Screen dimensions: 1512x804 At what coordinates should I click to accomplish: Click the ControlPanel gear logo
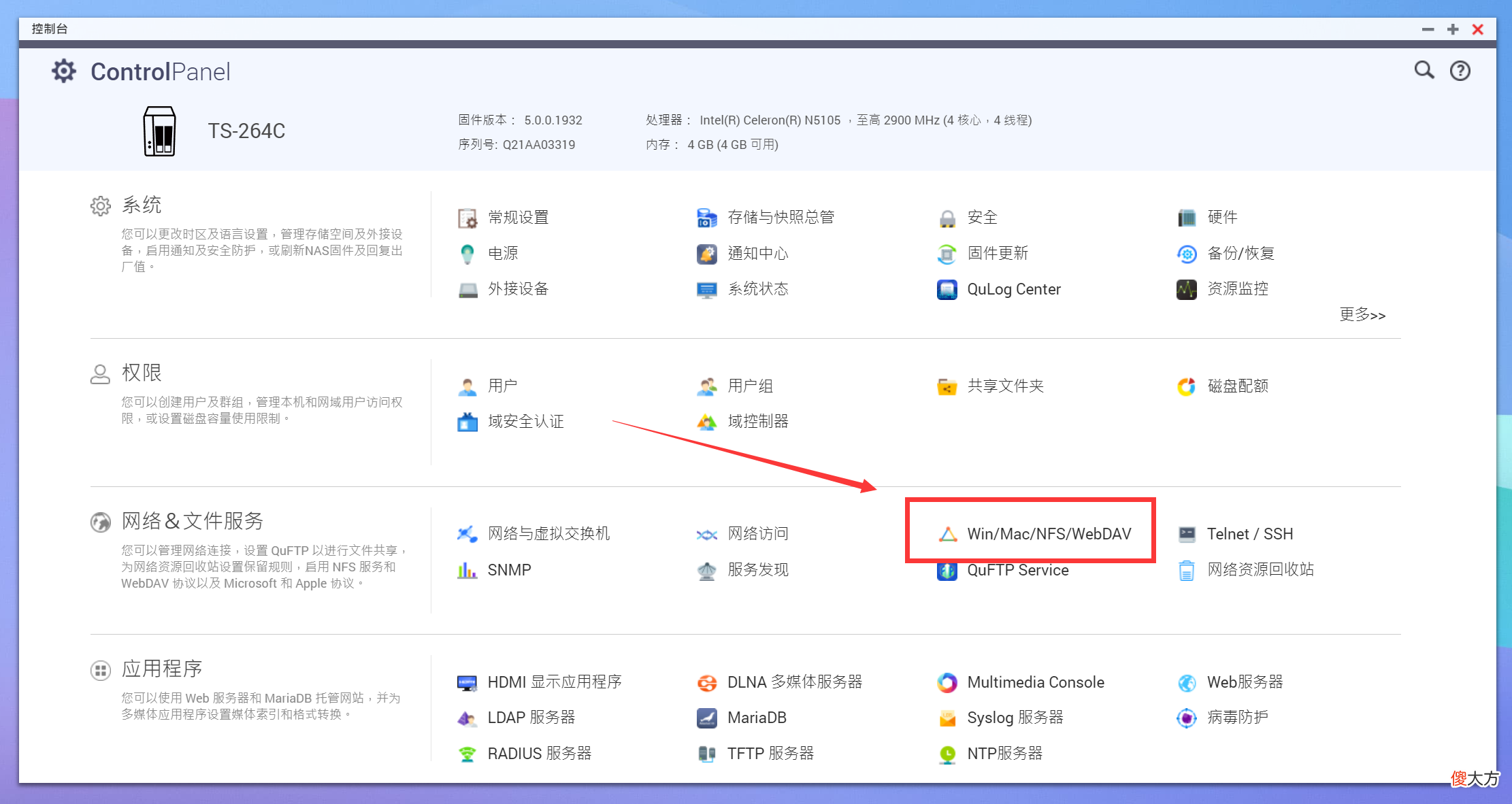64,71
